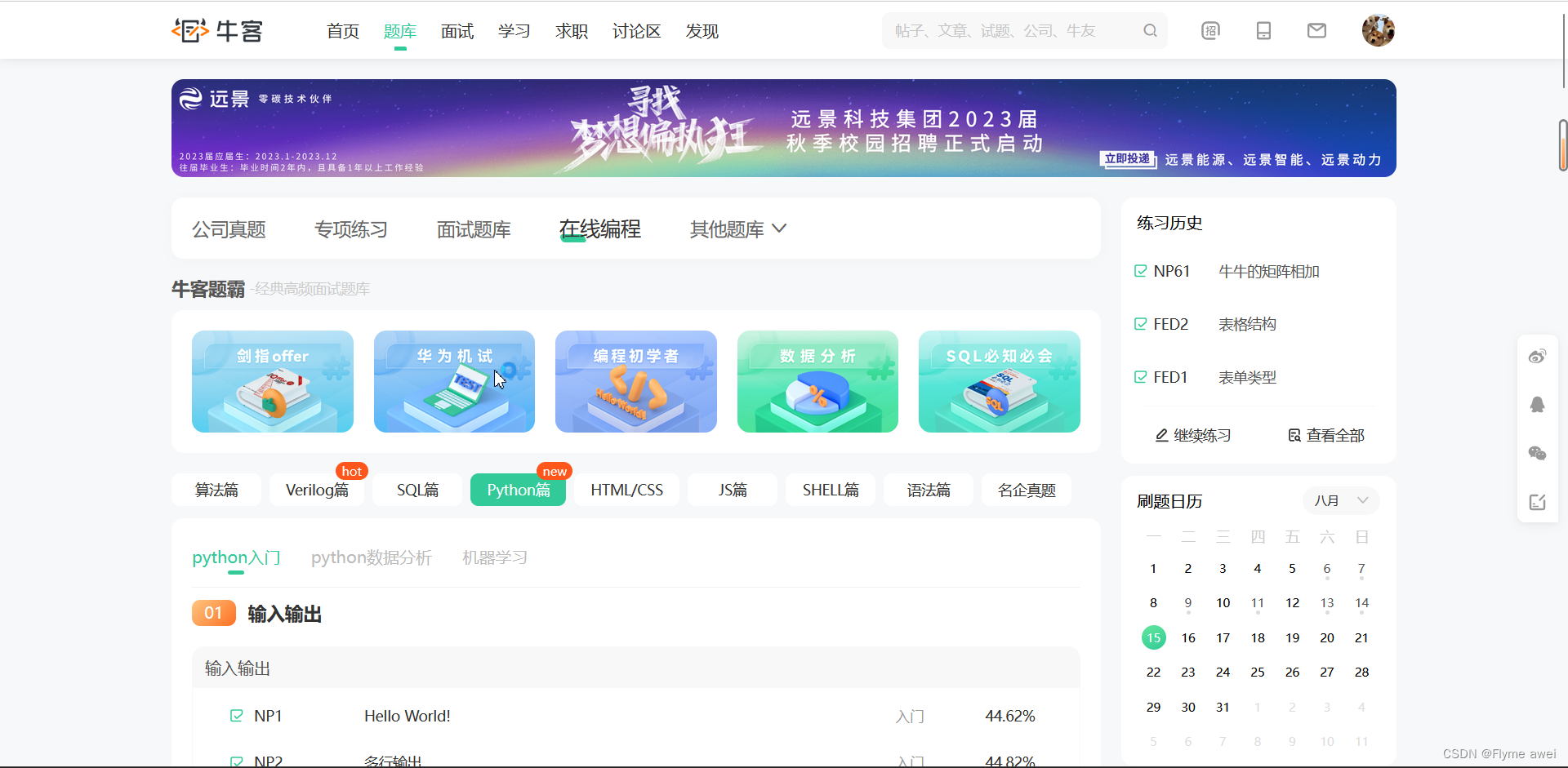Screen dimensions: 1568x768
Task: Open 学习 in the top navigation
Action: pyautogui.click(x=514, y=31)
